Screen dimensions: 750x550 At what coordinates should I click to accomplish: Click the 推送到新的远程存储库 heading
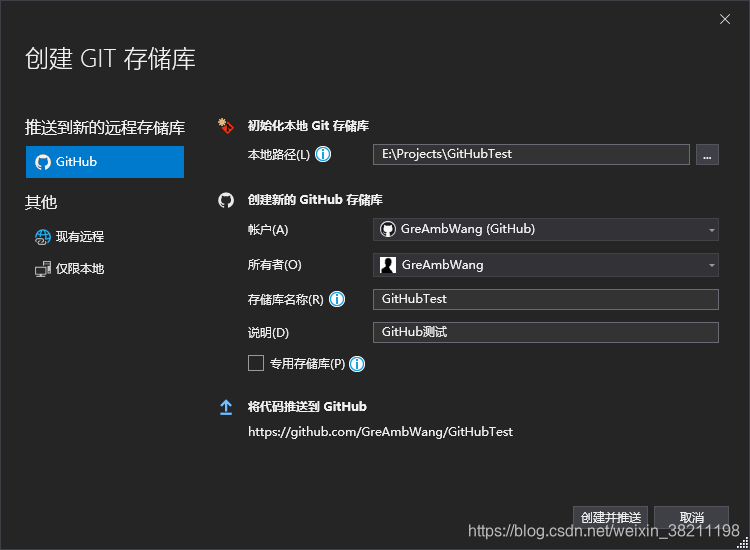[x=105, y=128]
